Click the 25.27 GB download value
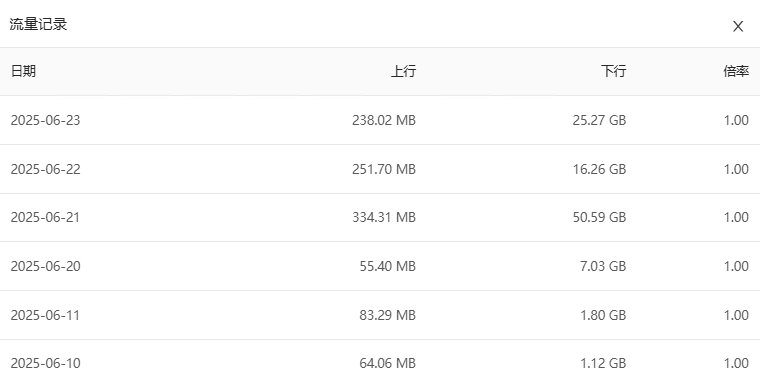The height and width of the screenshot is (379, 760). click(x=600, y=120)
